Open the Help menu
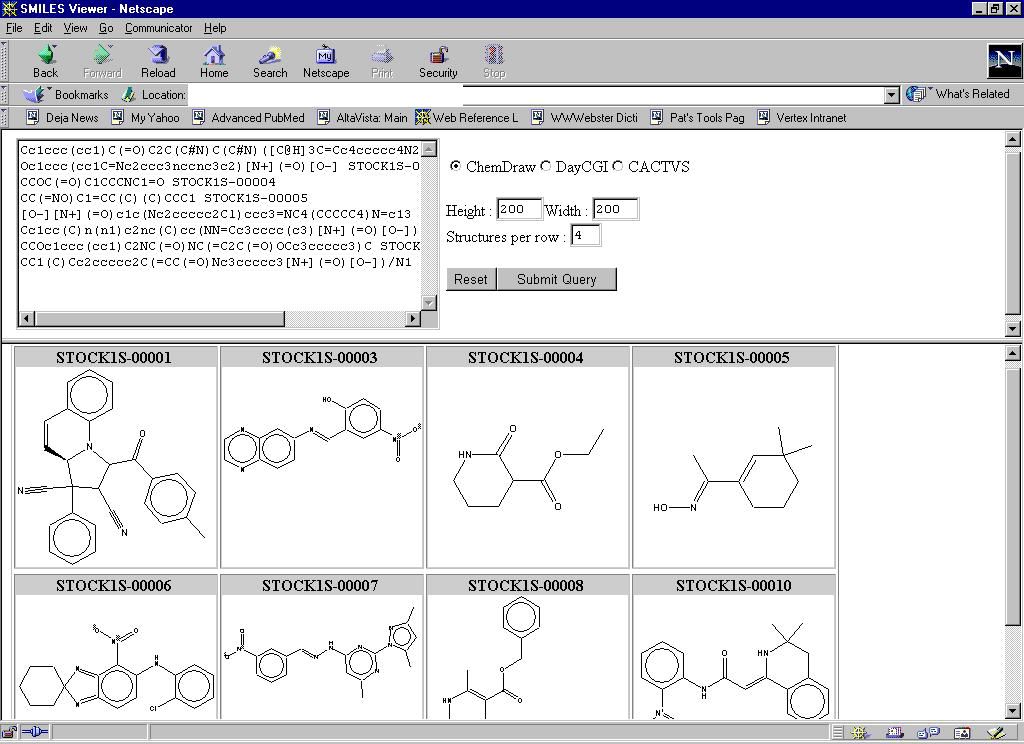 click(215, 28)
